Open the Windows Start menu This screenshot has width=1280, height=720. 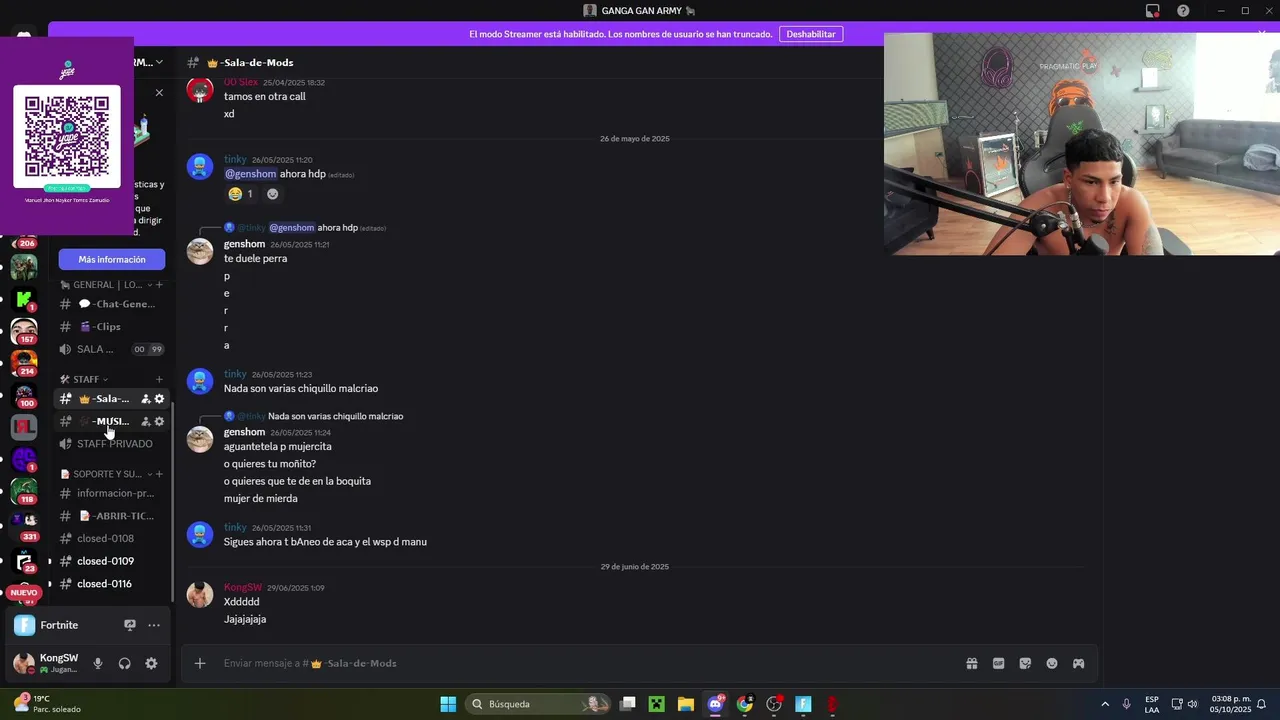point(448,704)
